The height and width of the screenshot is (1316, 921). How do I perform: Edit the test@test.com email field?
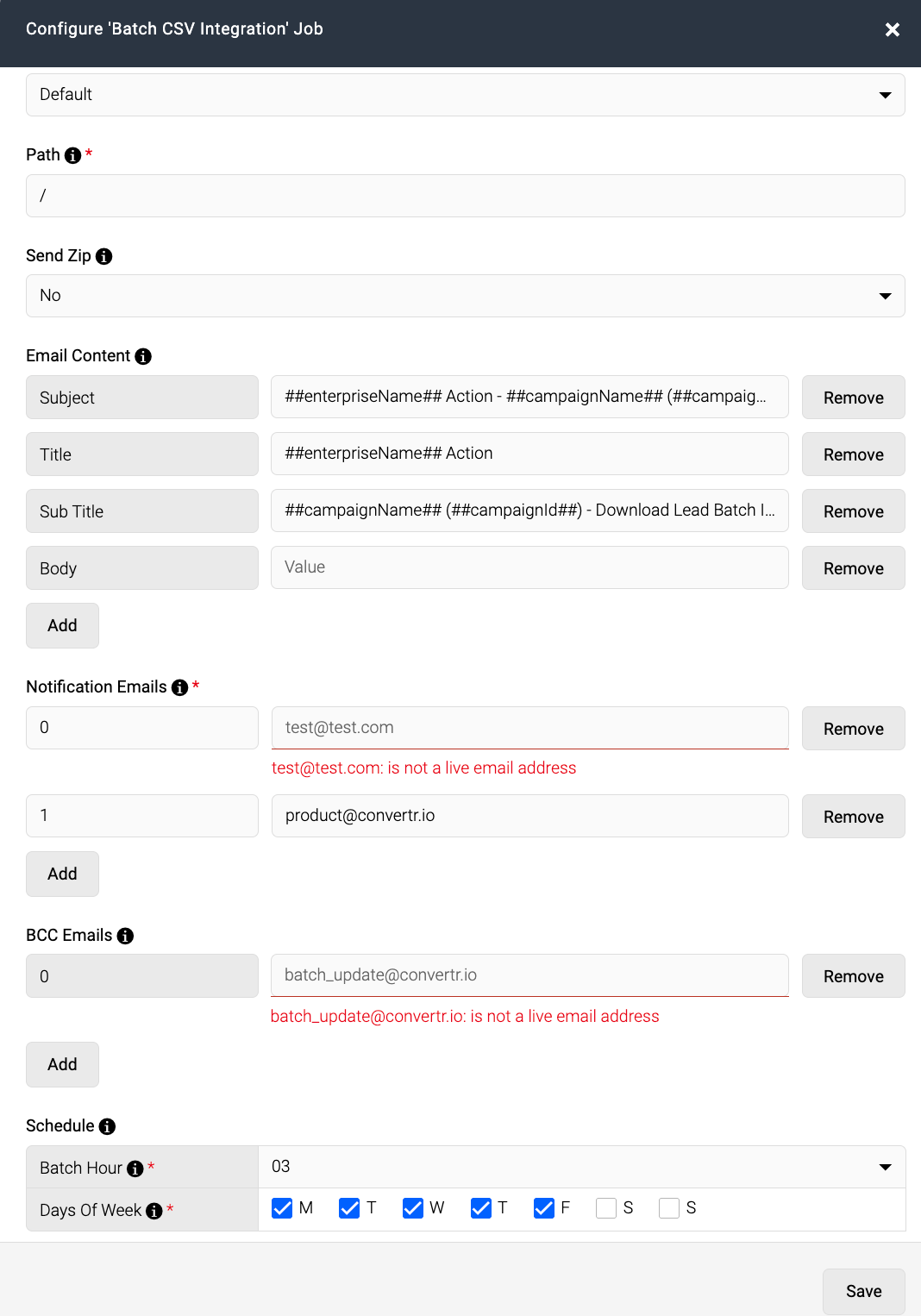[530, 728]
